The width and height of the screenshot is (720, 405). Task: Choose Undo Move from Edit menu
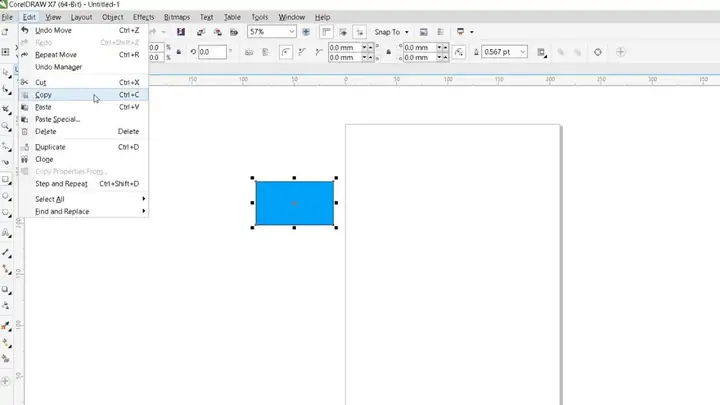click(84, 30)
